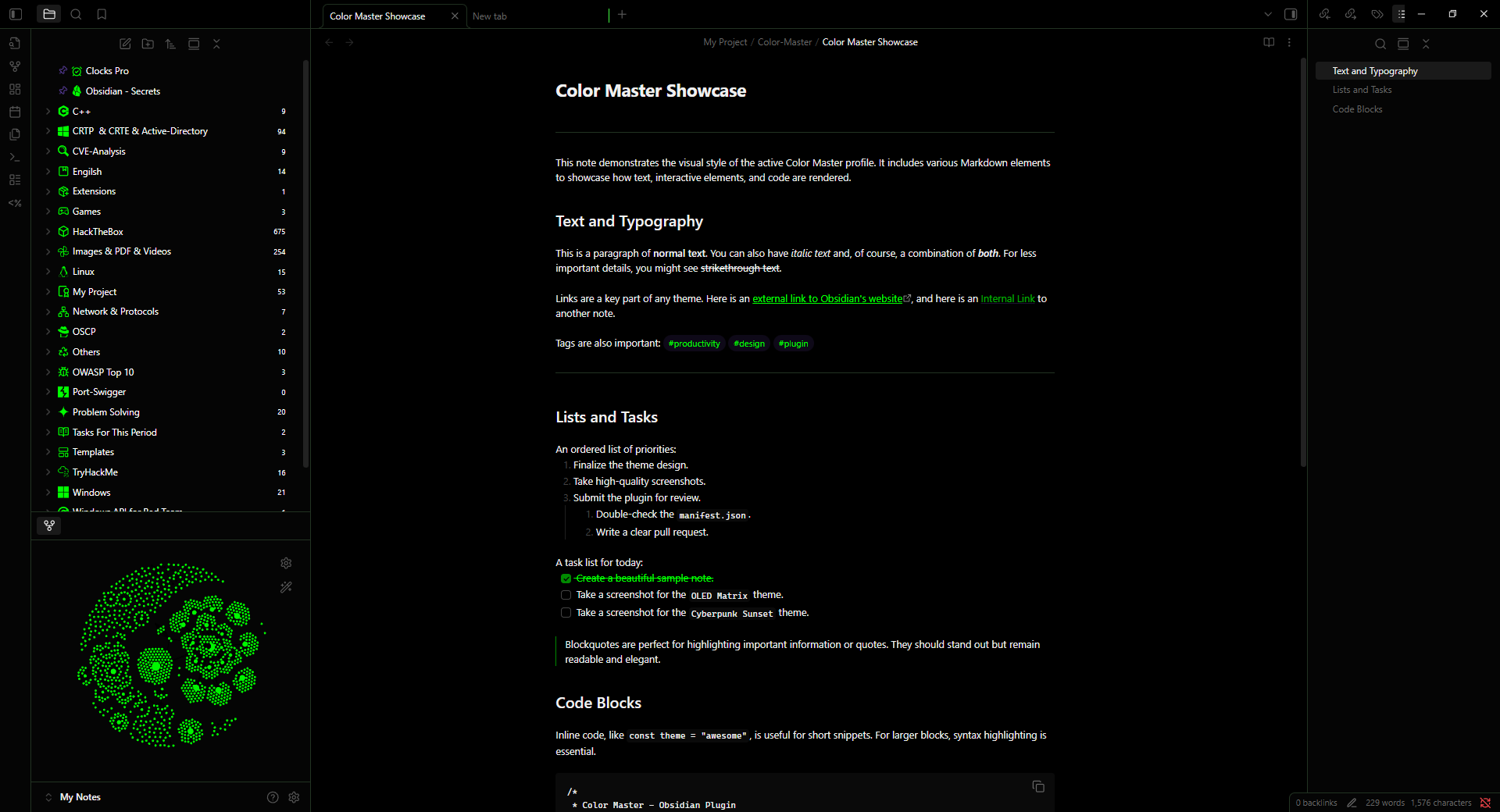
Task: Open the daily note calendar ribbon icon
Action: tap(15, 112)
